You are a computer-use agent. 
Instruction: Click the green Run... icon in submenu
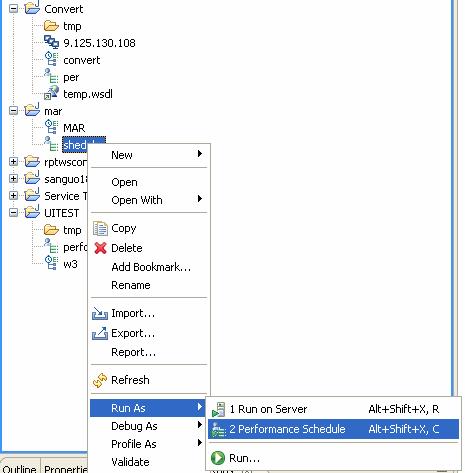pos(218,458)
